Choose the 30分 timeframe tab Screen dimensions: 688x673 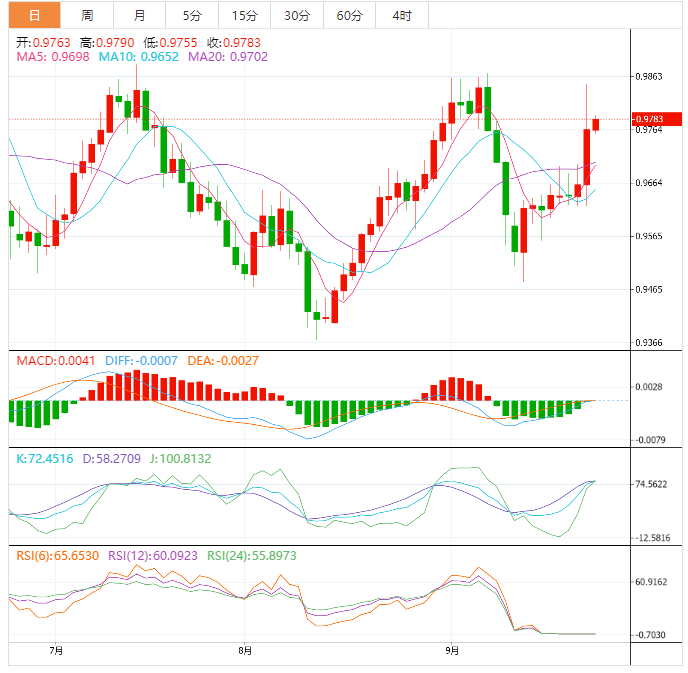pos(297,15)
